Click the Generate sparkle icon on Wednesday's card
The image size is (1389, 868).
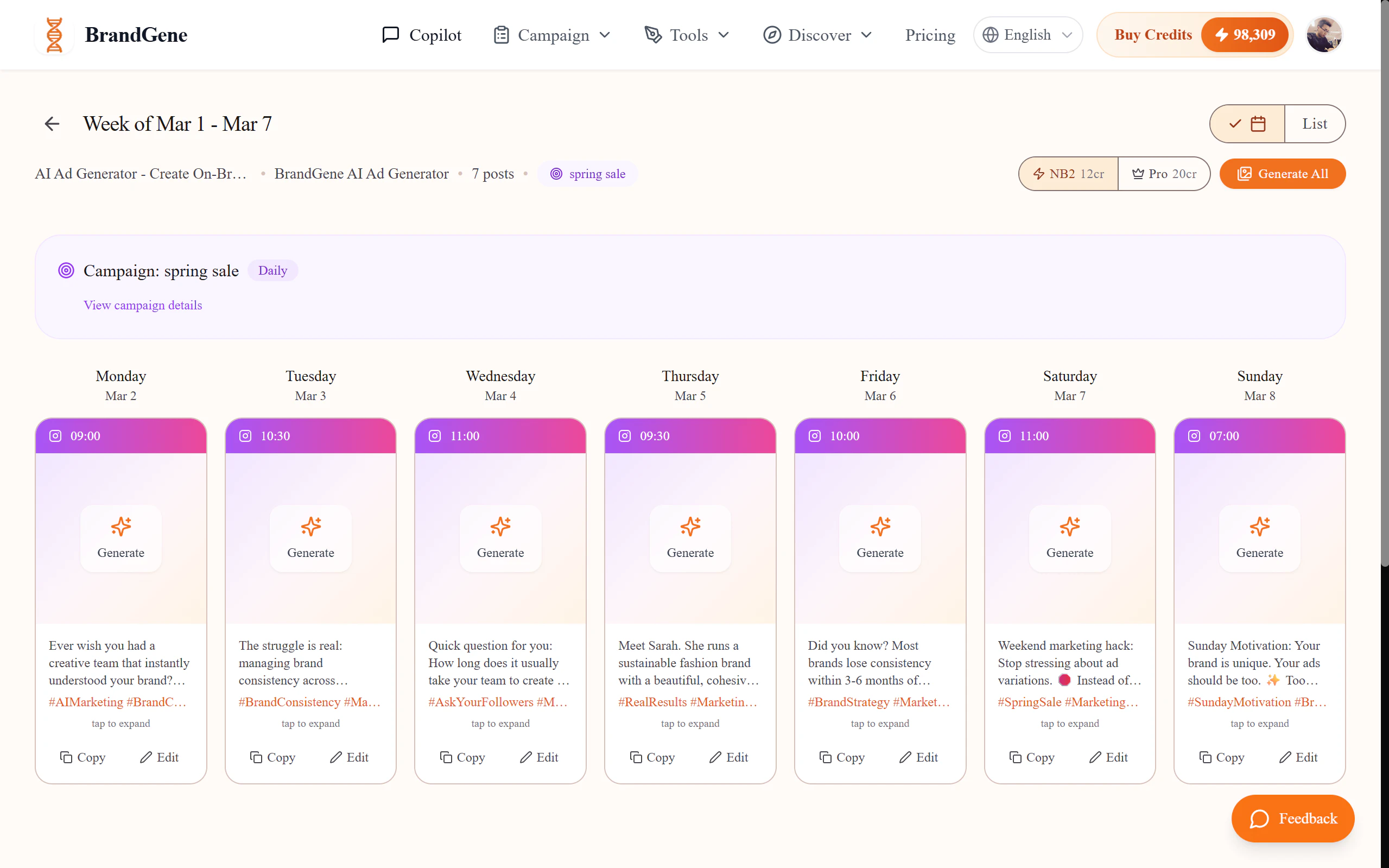coord(500,526)
